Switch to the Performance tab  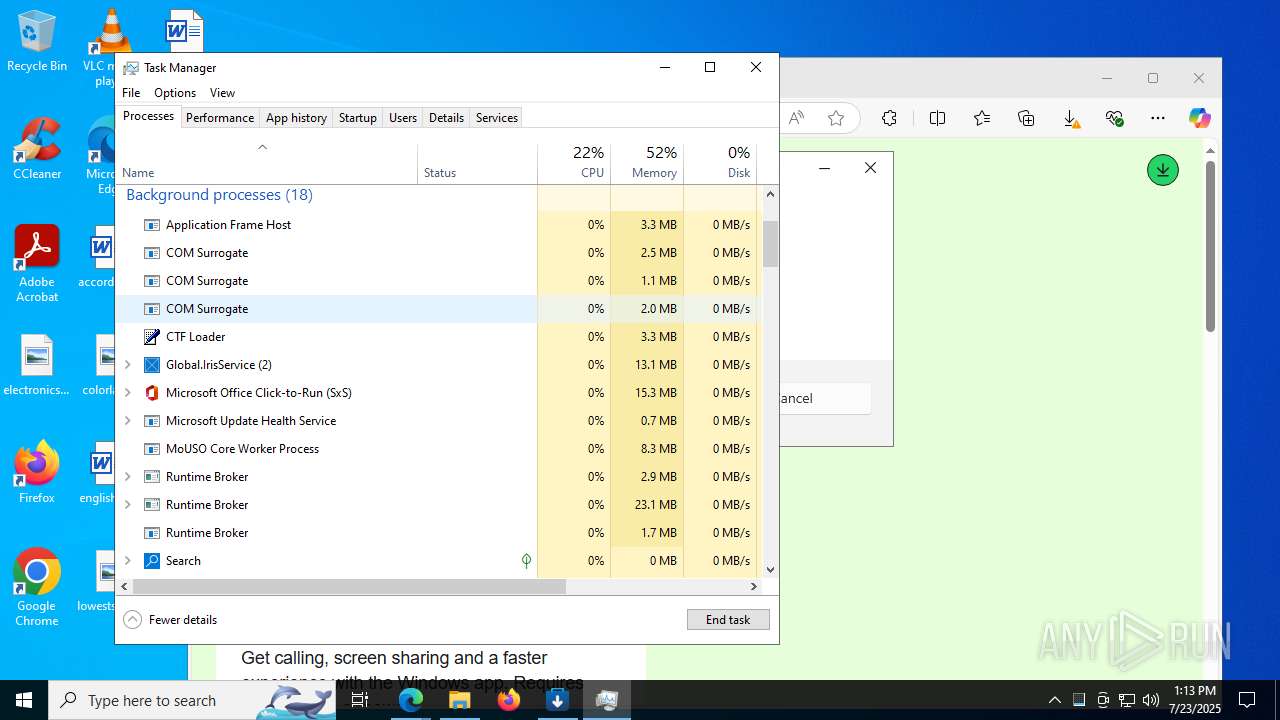[220, 118]
